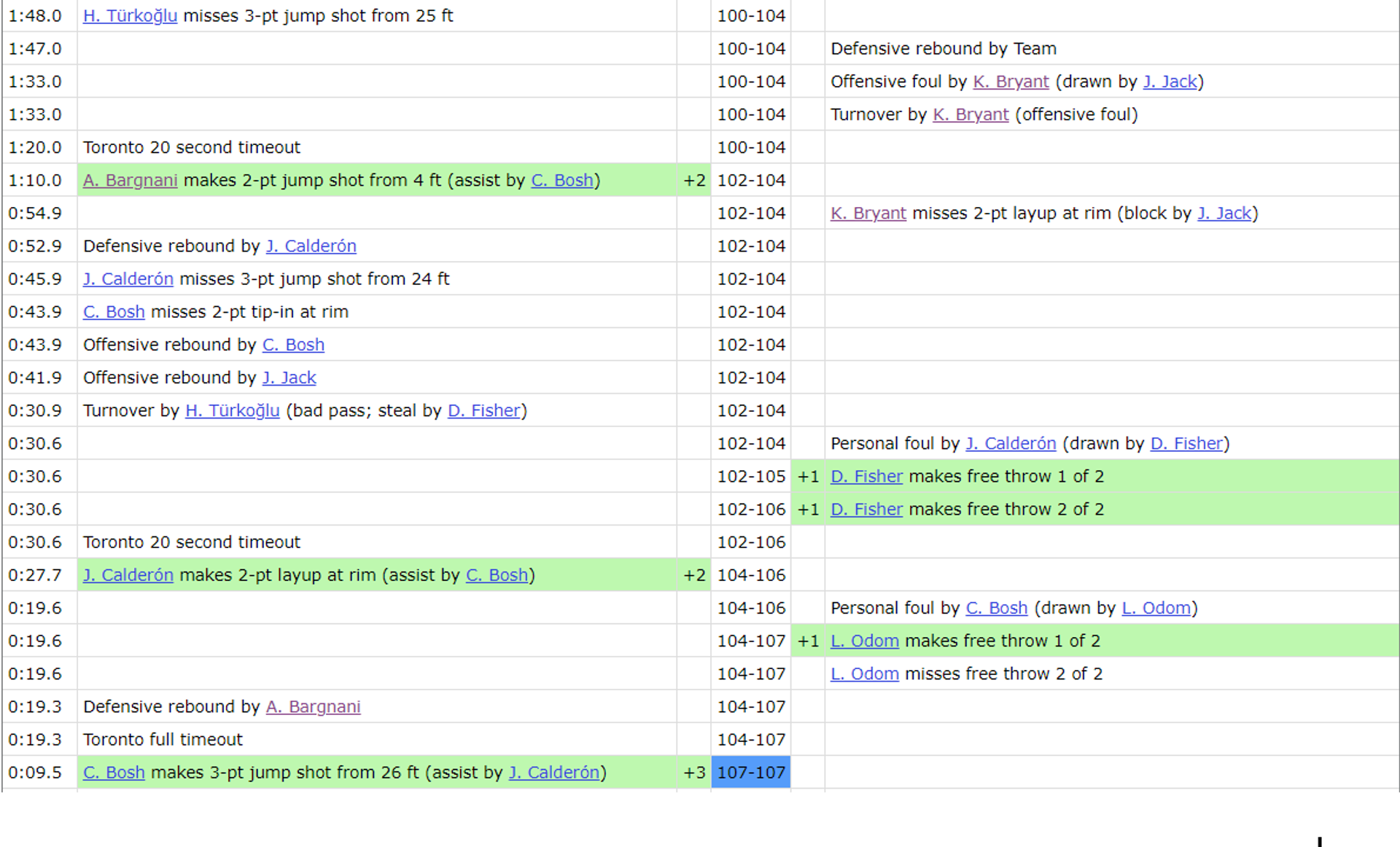
Task: Open C. Bosh link in missed tip-in row
Action: [114, 312]
